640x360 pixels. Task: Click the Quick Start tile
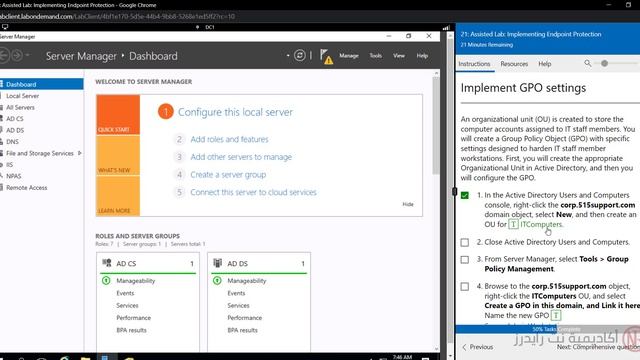pos(118,114)
